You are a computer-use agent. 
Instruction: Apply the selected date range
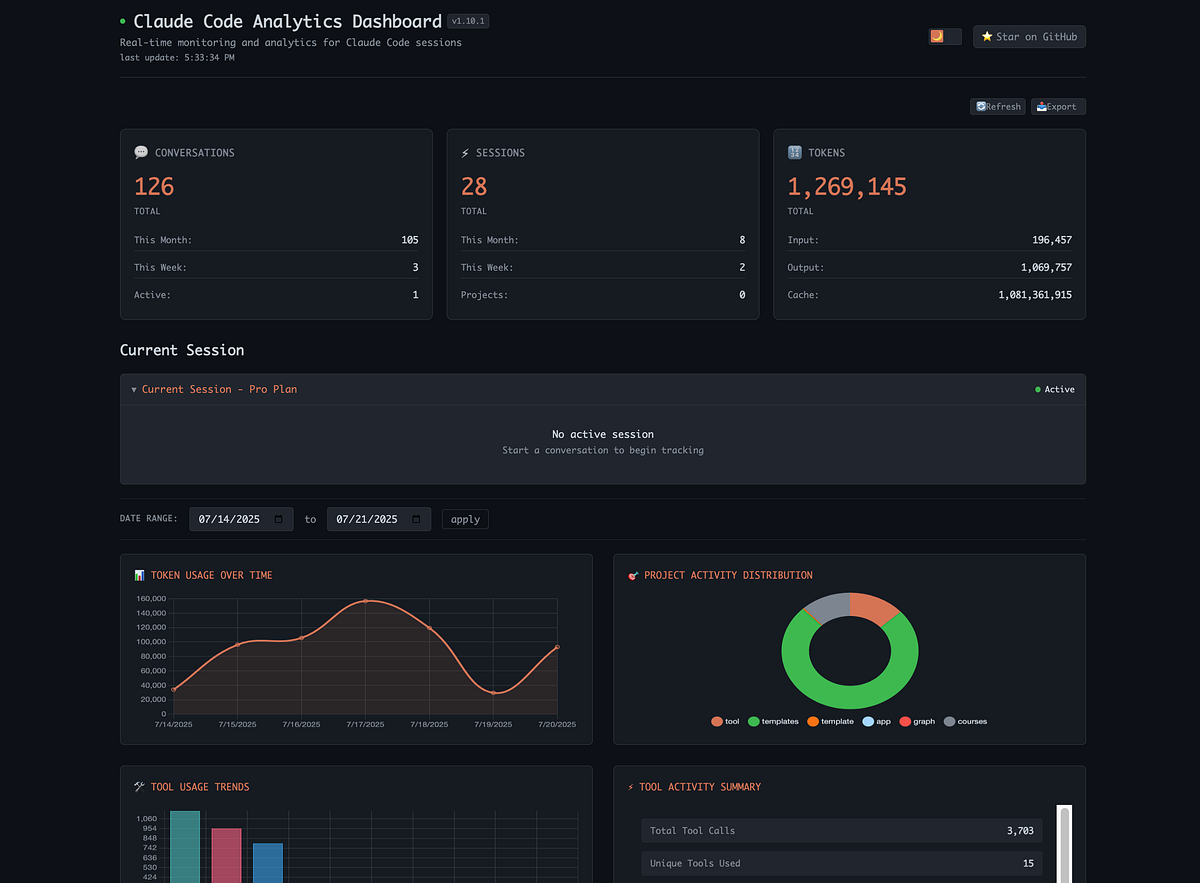[x=465, y=519]
